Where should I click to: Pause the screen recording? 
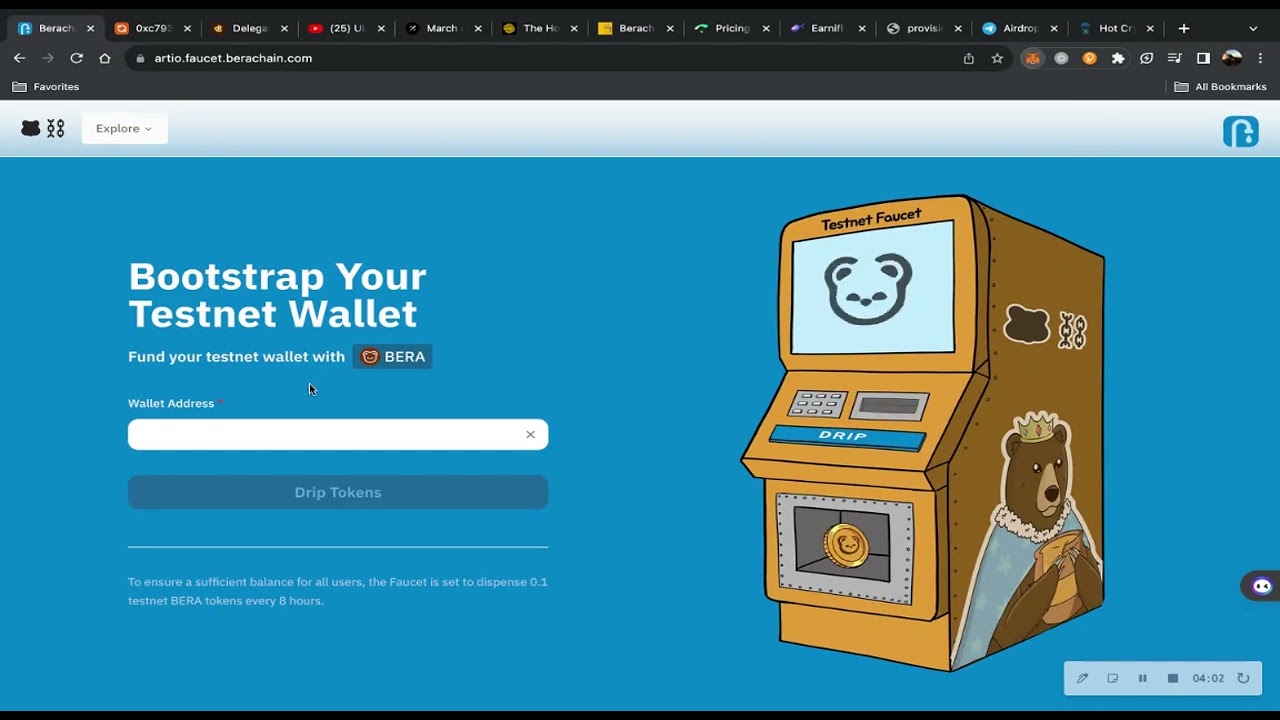point(1142,678)
